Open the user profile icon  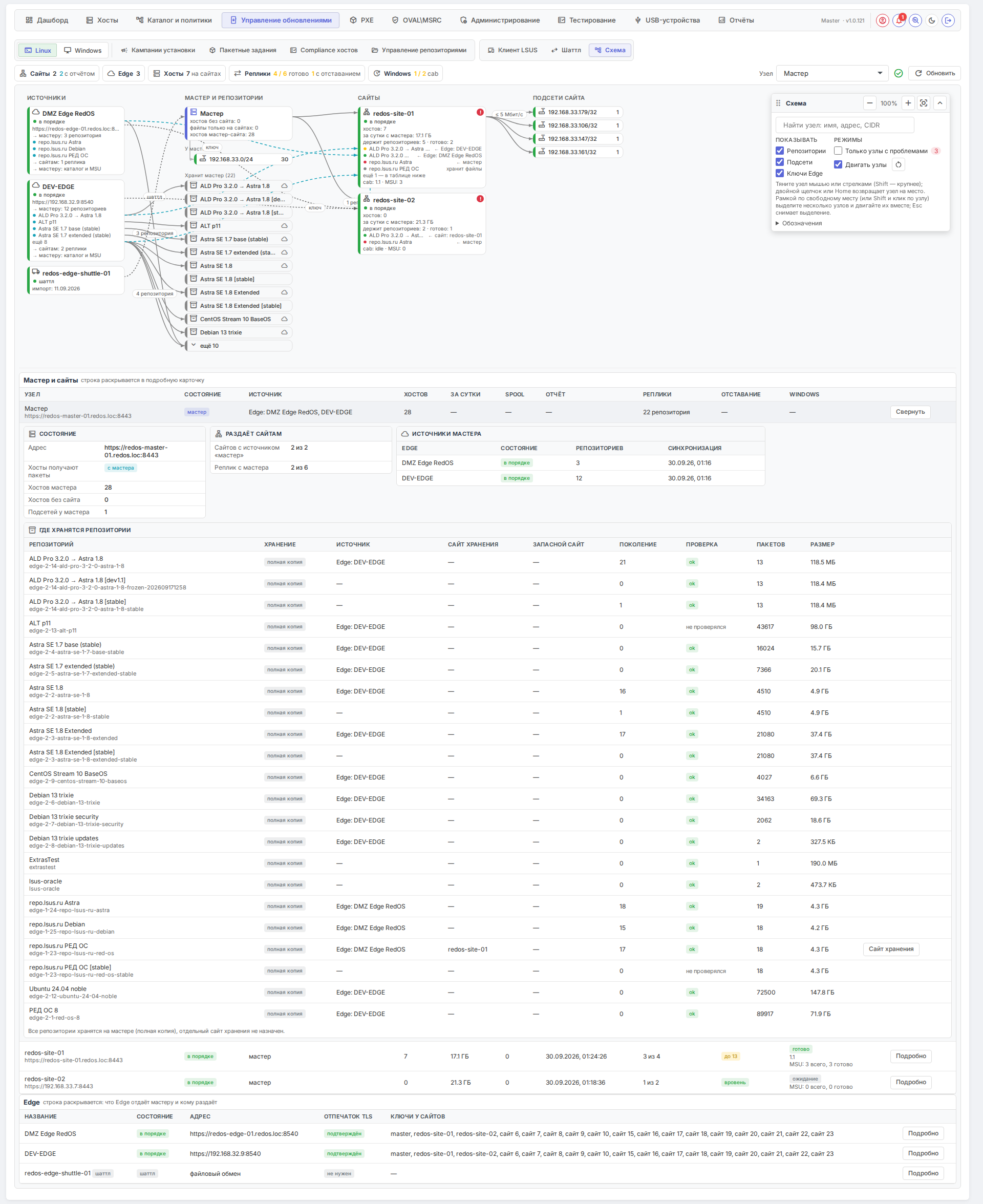[x=882, y=20]
